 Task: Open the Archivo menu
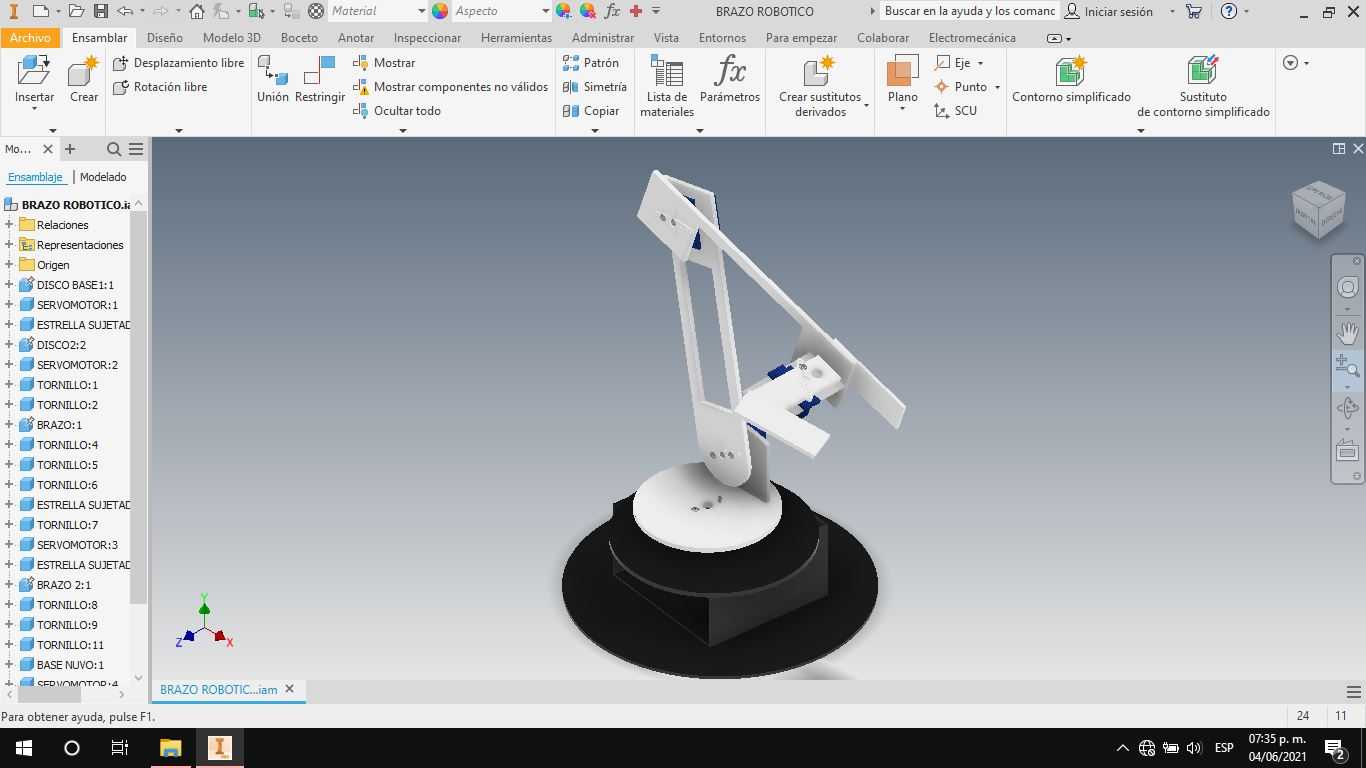(x=30, y=38)
